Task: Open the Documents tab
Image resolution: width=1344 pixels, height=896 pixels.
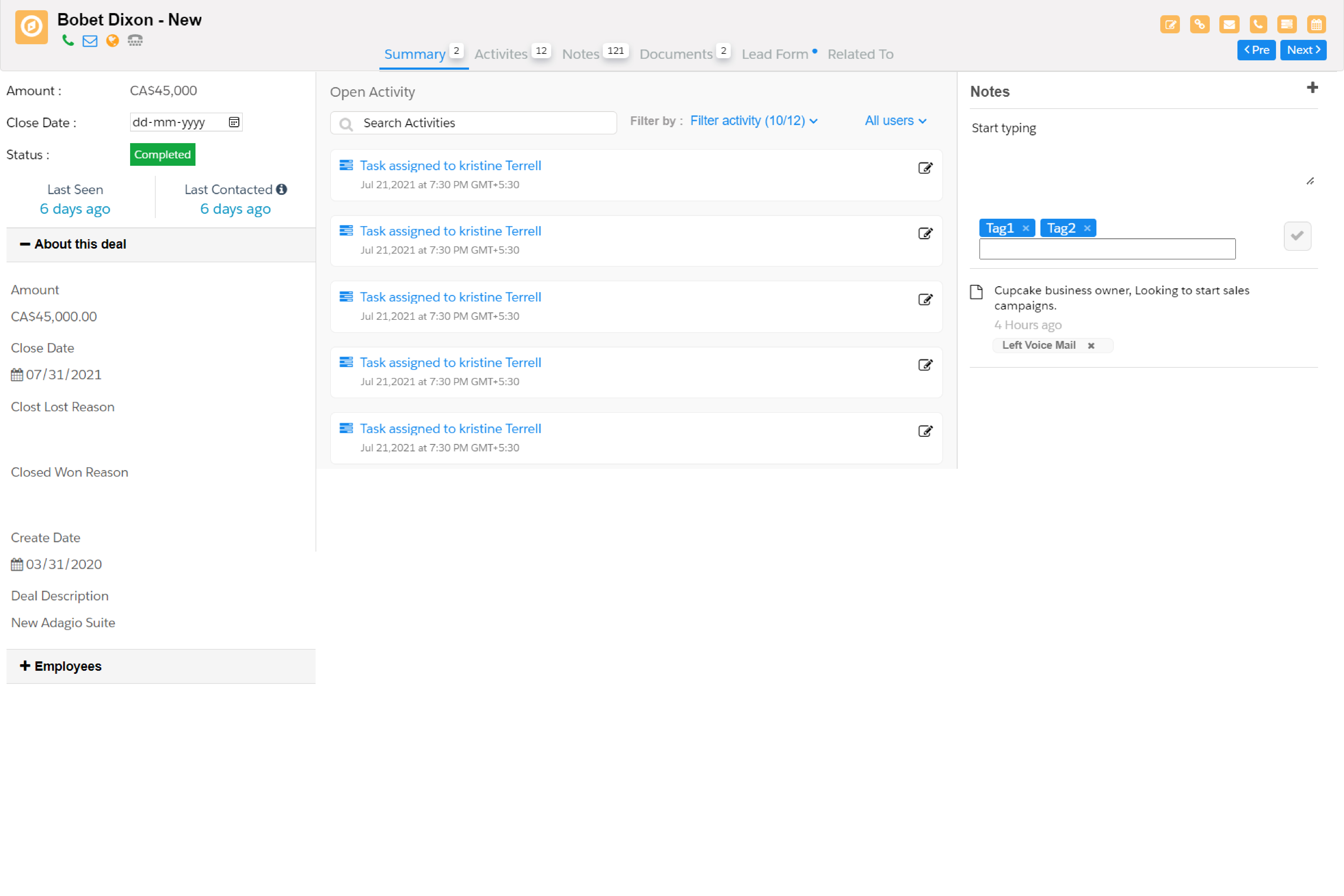Action: coord(676,54)
